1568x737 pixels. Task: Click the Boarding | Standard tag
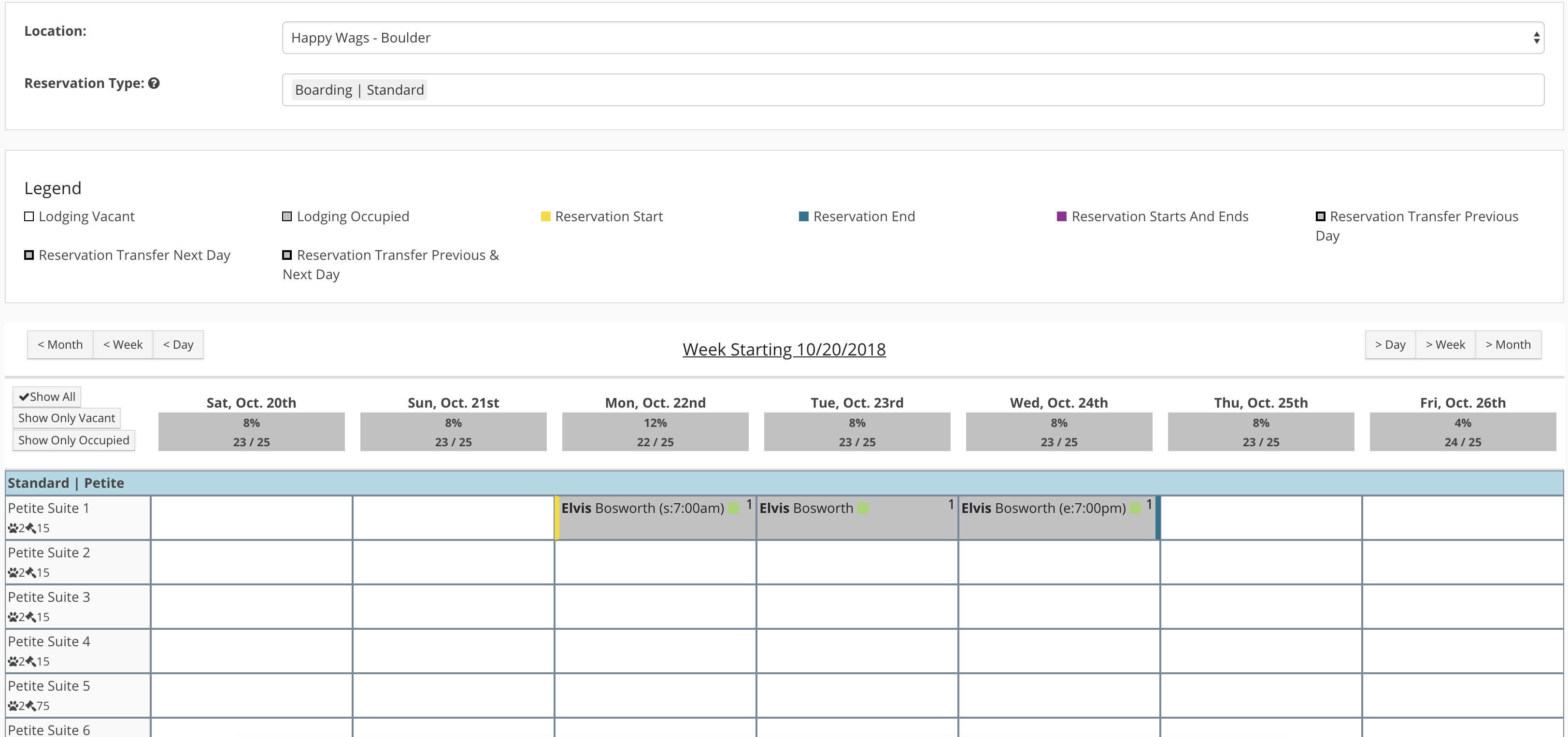pyautogui.click(x=359, y=89)
